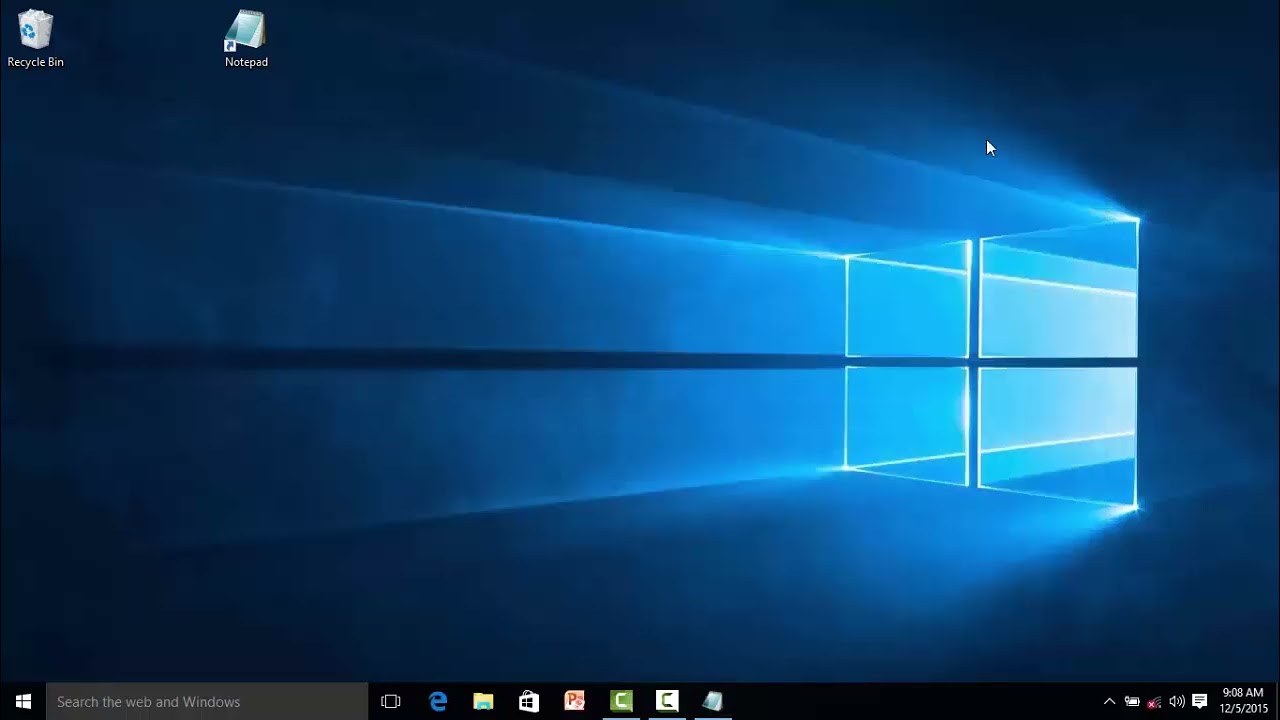The height and width of the screenshot is (720, 1280).
Task: Open the Action Center notifications icon
Action: coord(1200,701)
